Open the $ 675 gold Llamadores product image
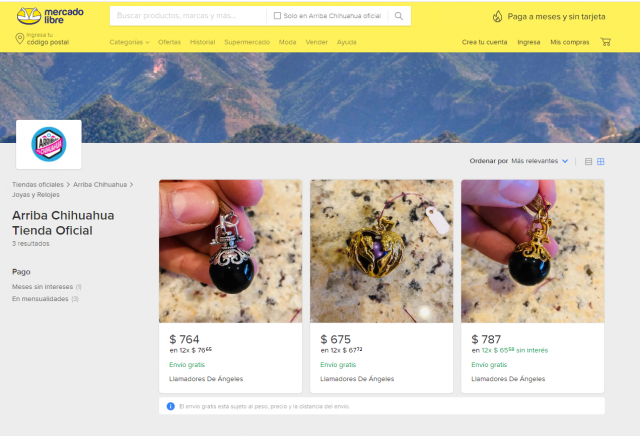This screenshot has height=436, width=640. (x=381, y=251)
